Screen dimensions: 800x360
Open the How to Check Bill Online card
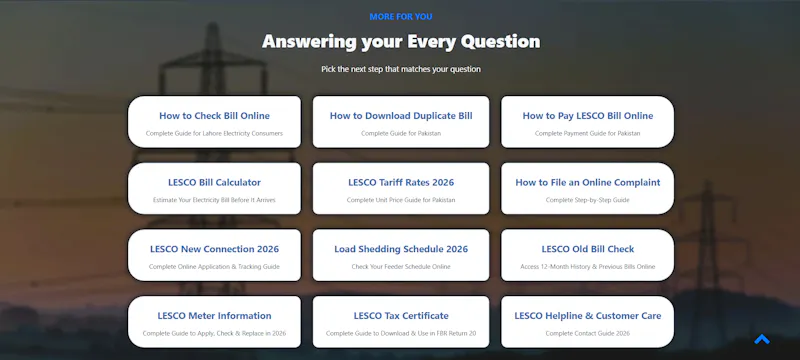(214, 122)
